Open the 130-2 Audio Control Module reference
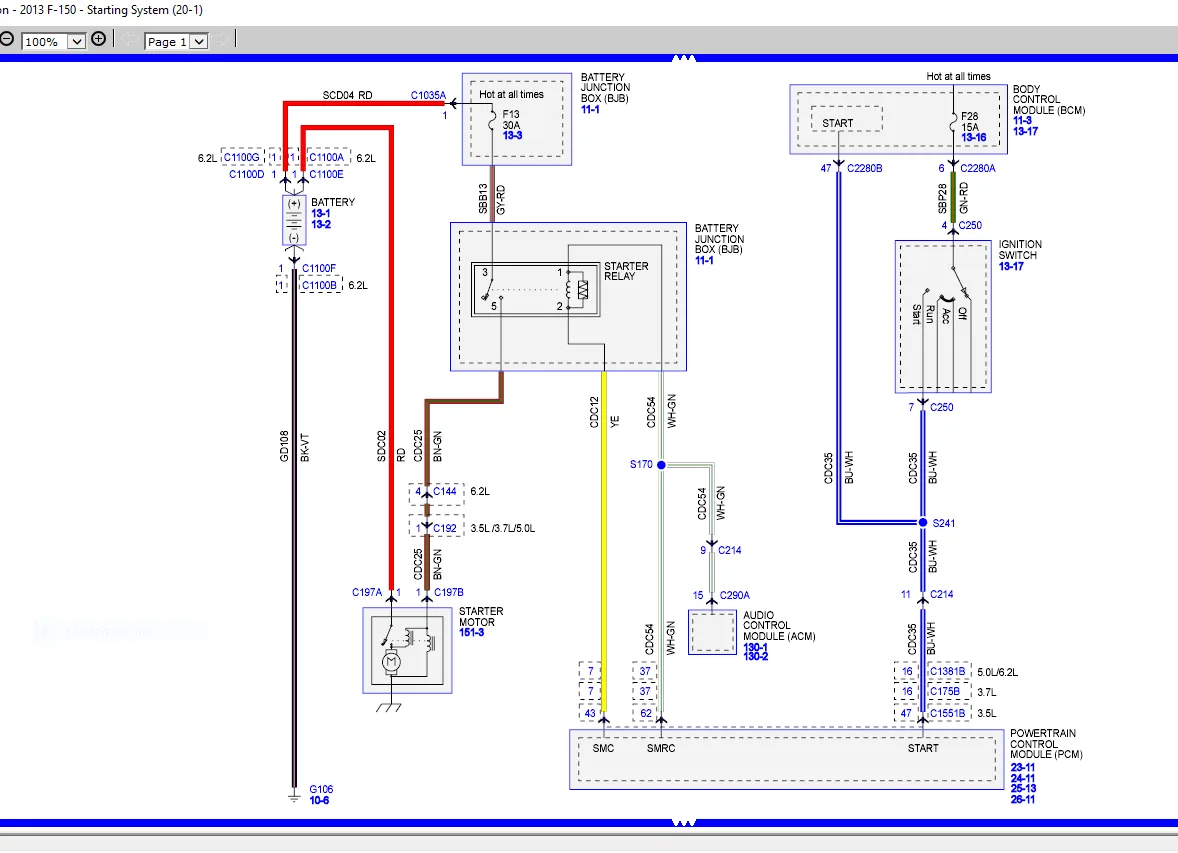 755,657
